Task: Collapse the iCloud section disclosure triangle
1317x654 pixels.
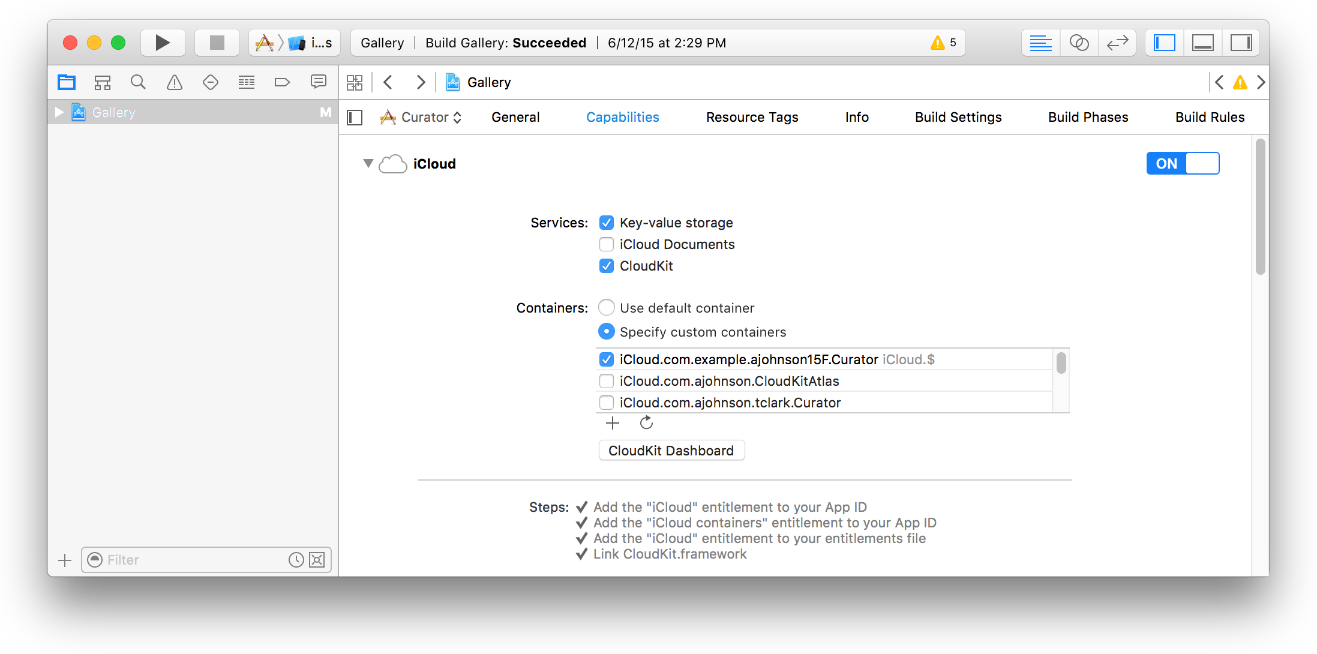Action: tap(368, 164)
